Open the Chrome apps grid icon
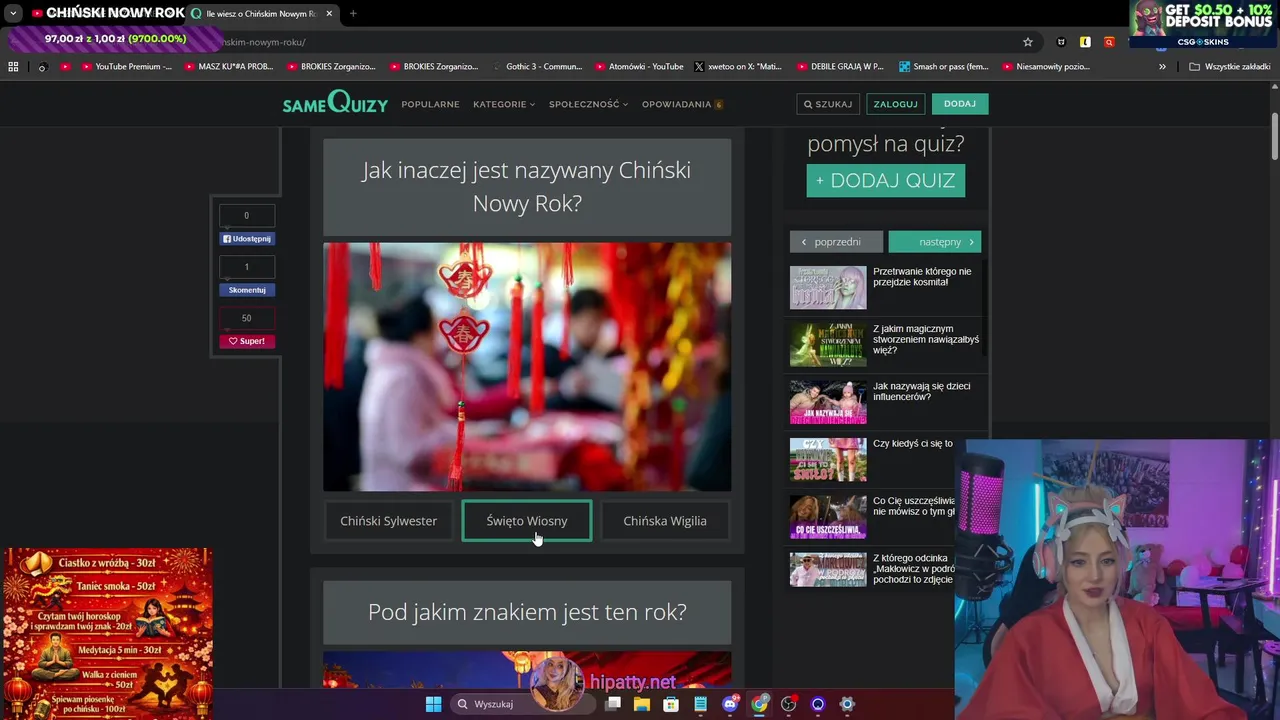Image resolution: width=1280 pixels, height=720 pixels. 13,67
